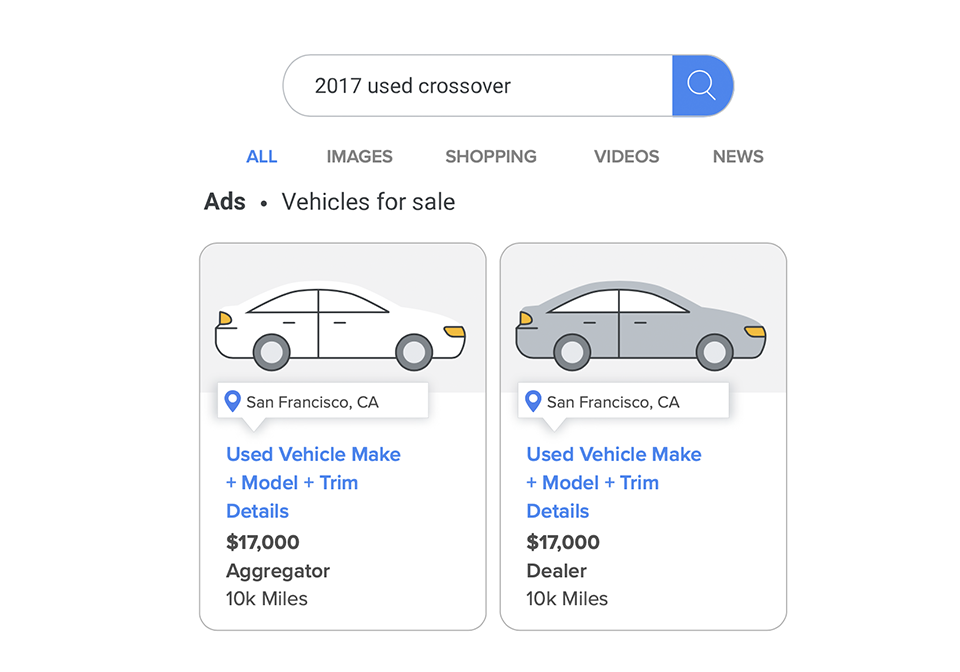Click the Aggregator seller label
The width and height of the screenshot is (960, 672).
coord(278,572)
